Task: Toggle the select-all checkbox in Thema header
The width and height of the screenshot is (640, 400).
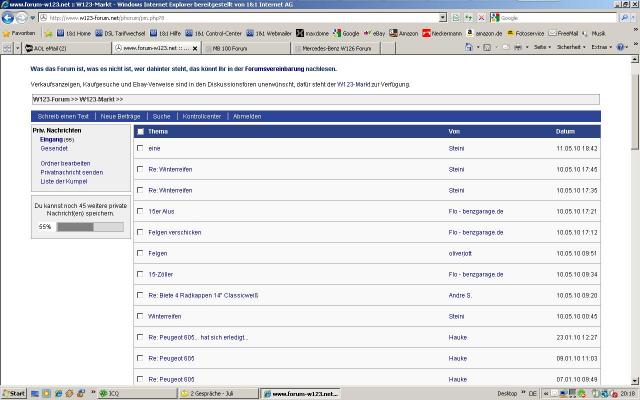Action: coord(140,132)
